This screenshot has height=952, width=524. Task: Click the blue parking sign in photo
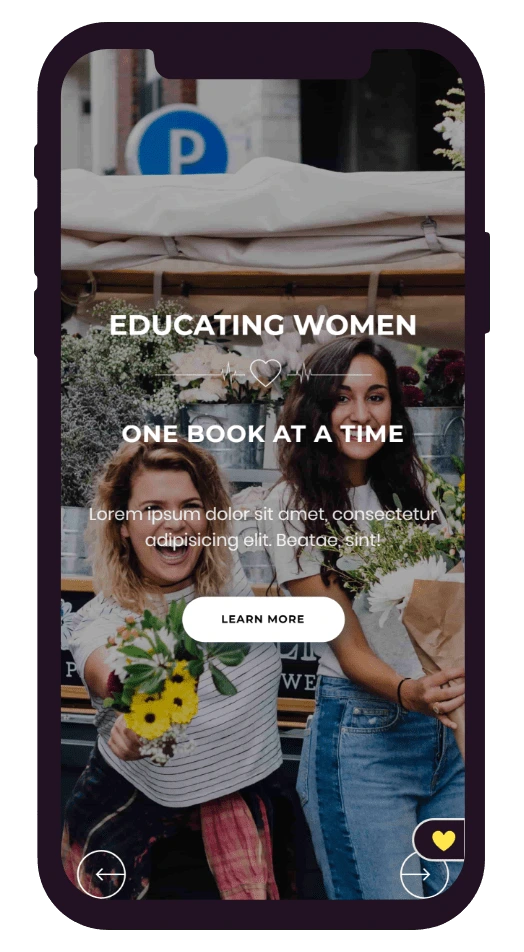click(177, 141)
